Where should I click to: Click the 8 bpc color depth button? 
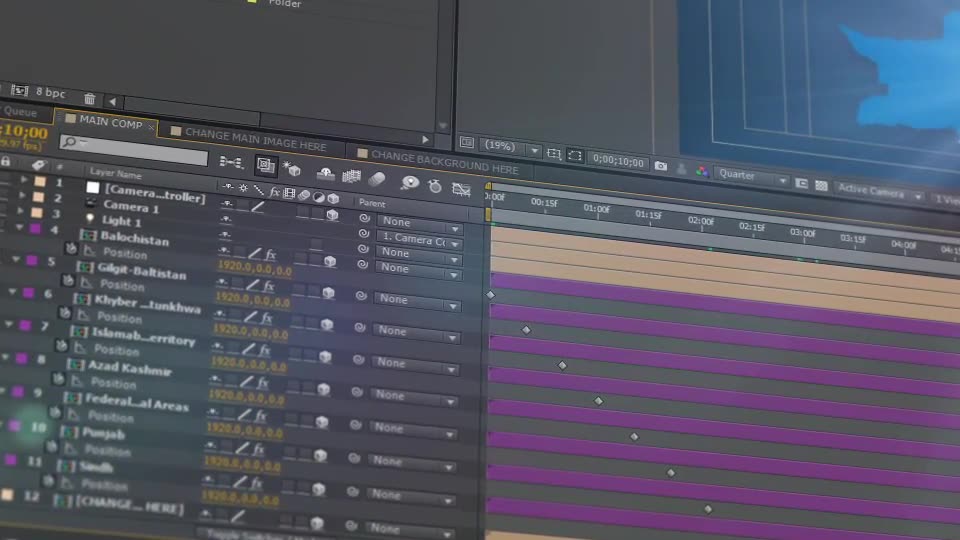point(50,92)
